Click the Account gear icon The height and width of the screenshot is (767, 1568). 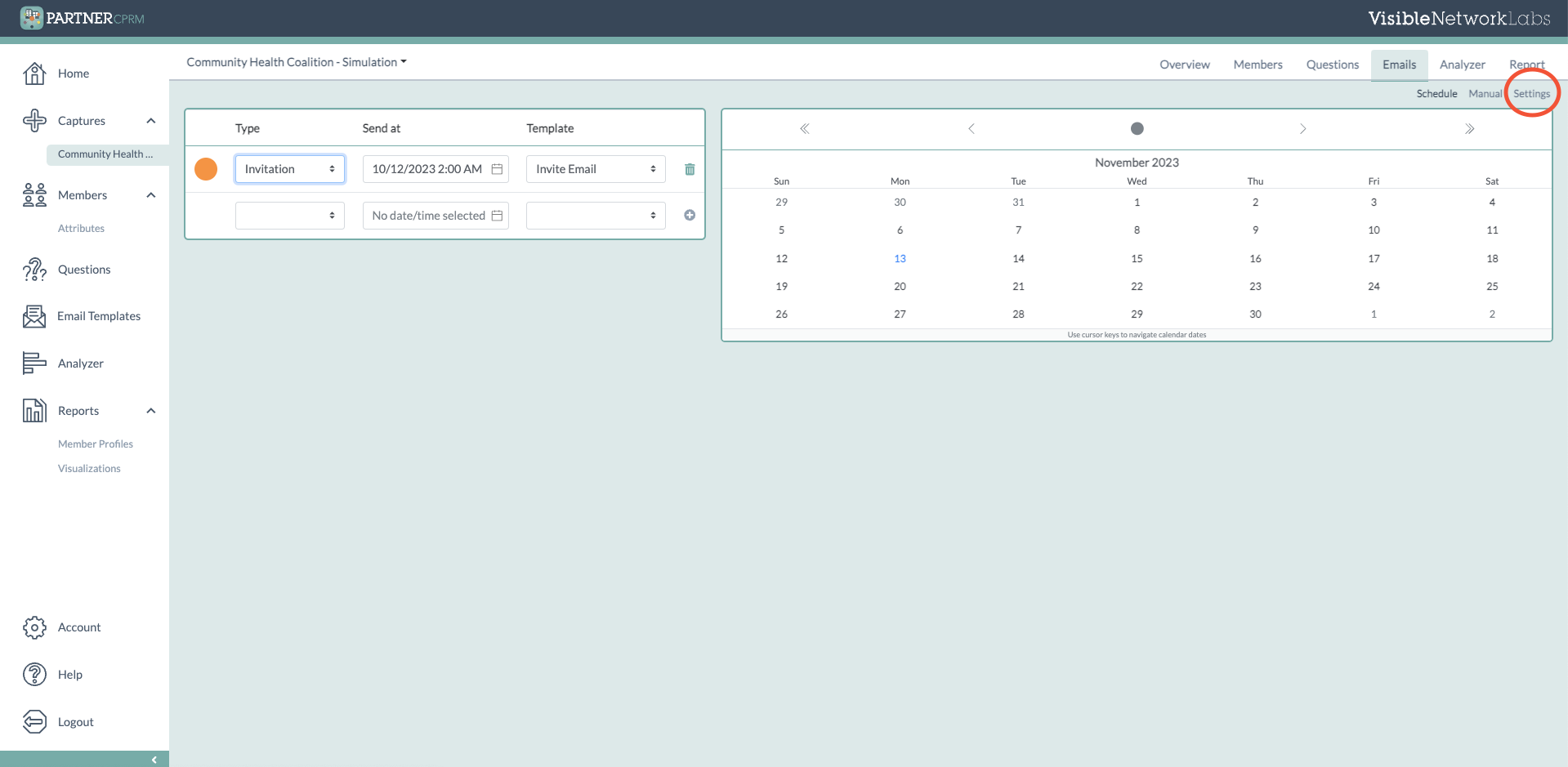(34, 627)
